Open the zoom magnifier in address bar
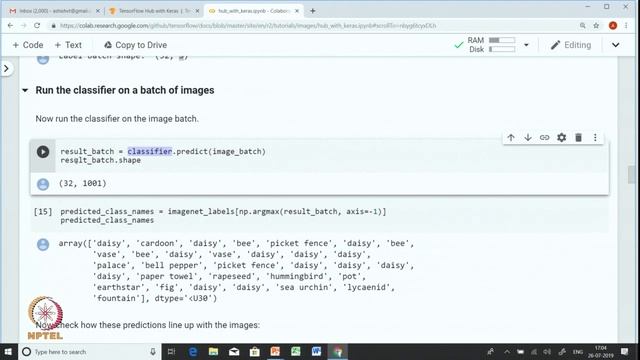Image resolution: width=640 pixels, height=360 pixels. 582,25
